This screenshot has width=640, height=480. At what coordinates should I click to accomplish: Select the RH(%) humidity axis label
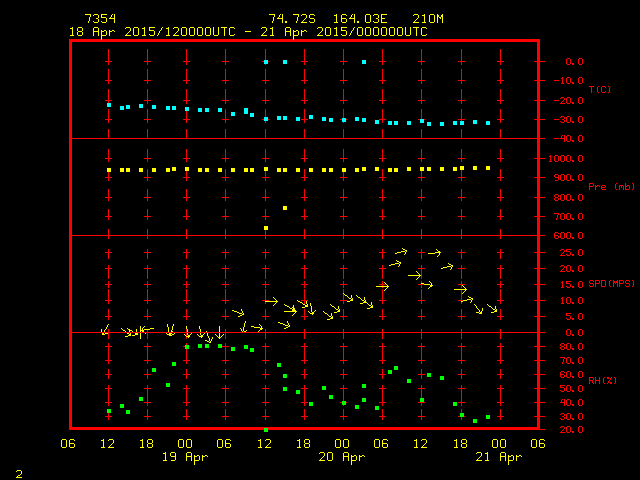point(599,381)
